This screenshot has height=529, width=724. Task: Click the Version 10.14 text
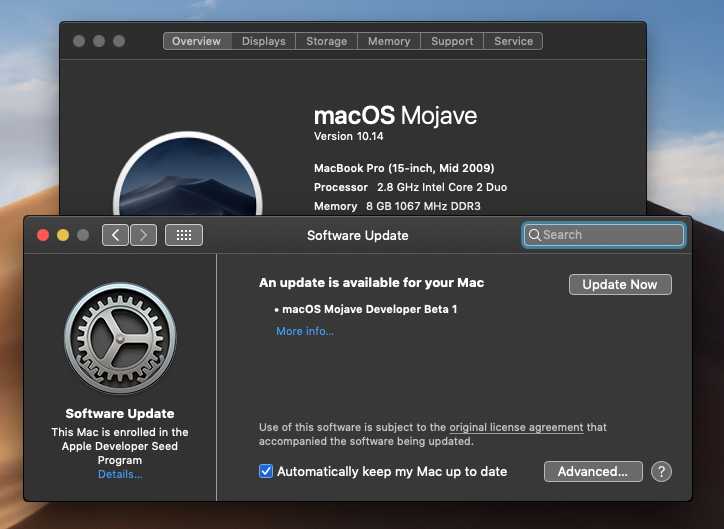point(349,136)
